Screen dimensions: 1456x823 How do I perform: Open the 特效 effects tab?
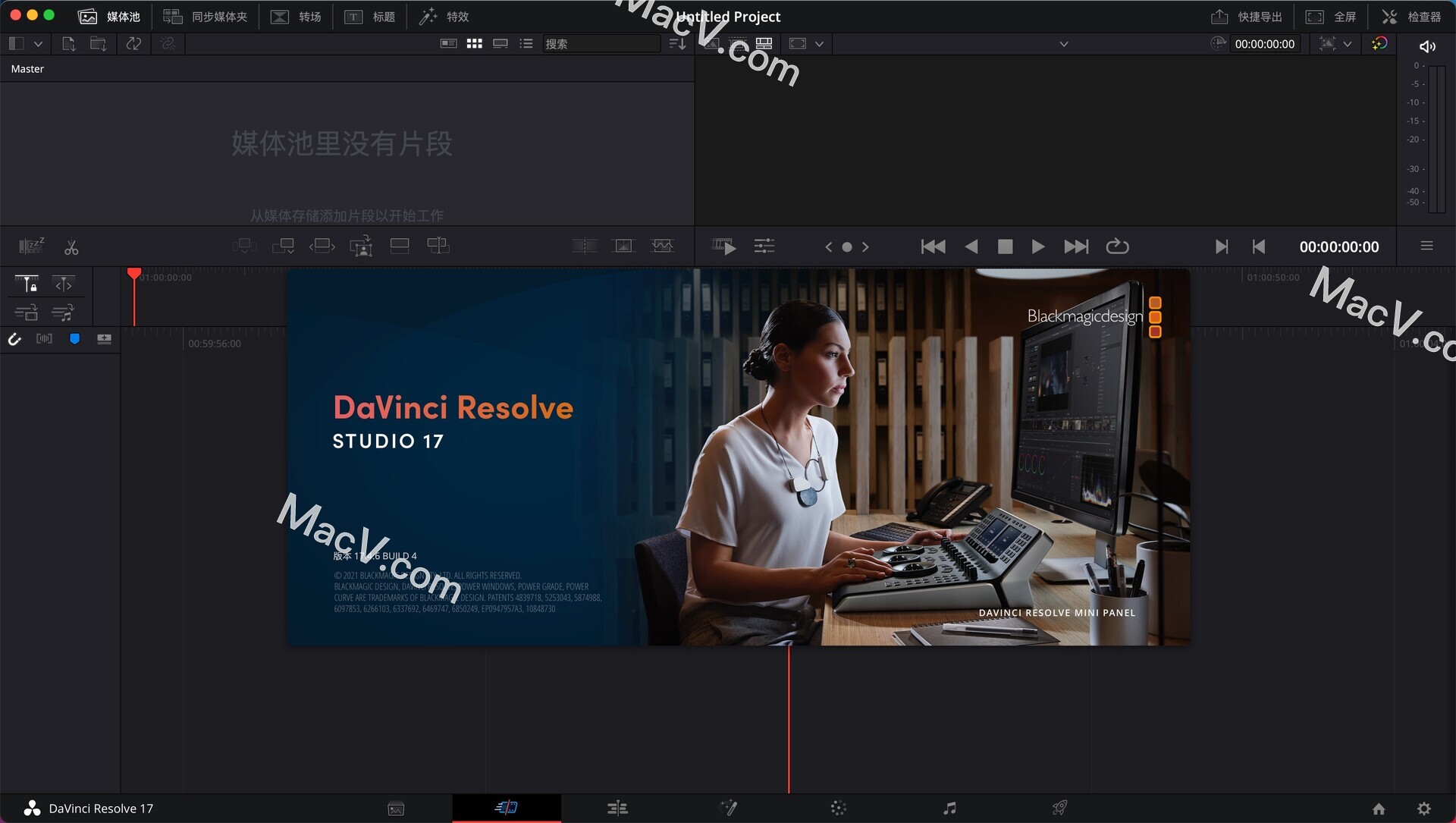tap(444, 16)
